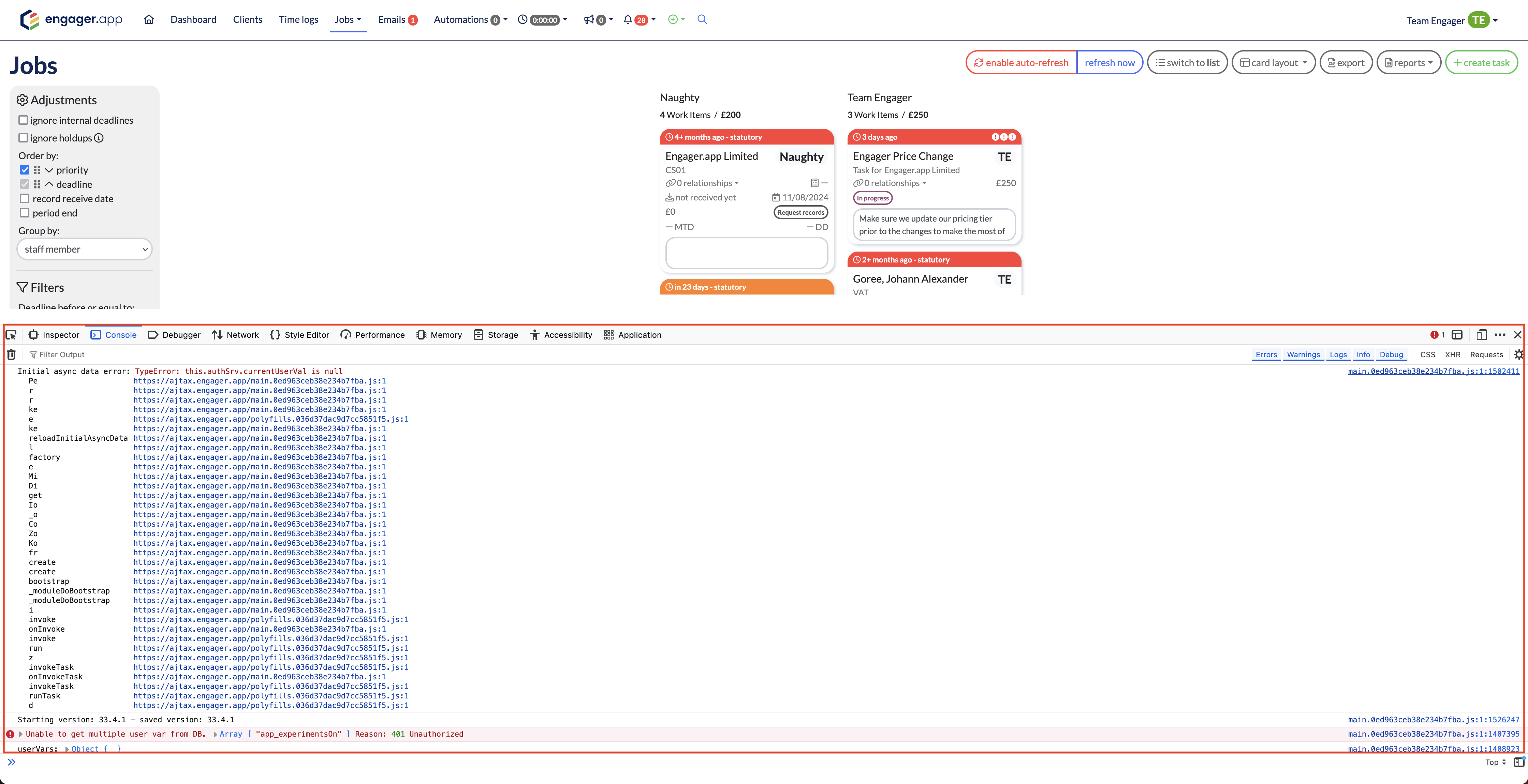Enable ignore holdups checkbox

pyautogui.click(x=23, y=138)
